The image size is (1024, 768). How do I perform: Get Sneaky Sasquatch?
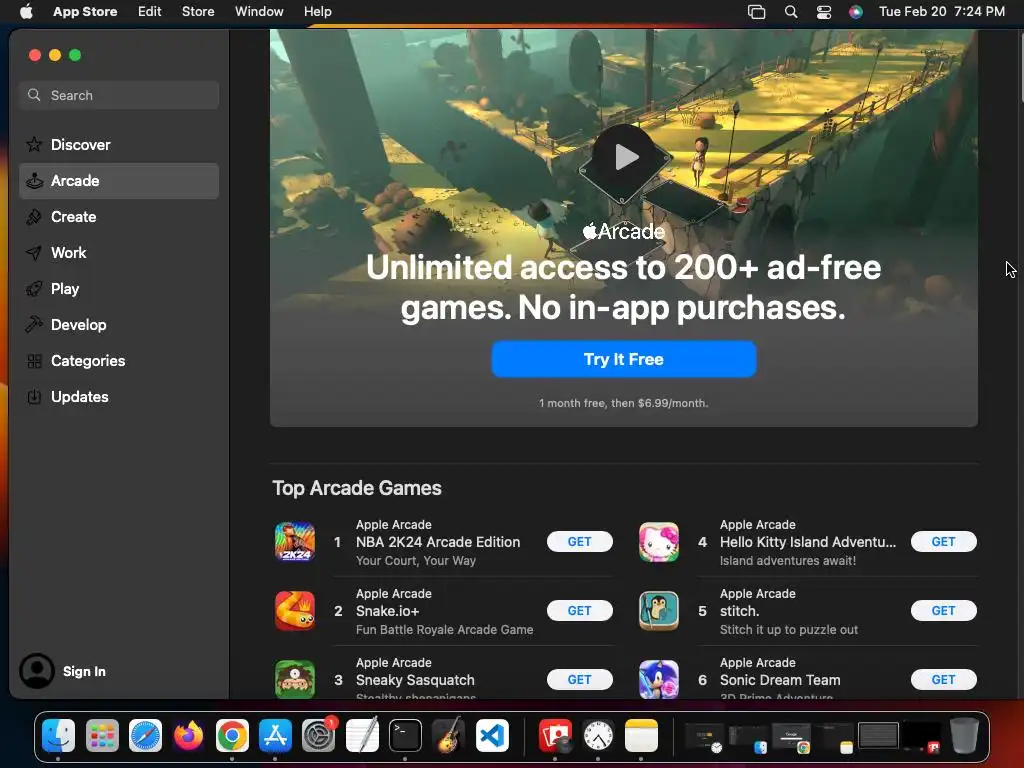point(579,680)
